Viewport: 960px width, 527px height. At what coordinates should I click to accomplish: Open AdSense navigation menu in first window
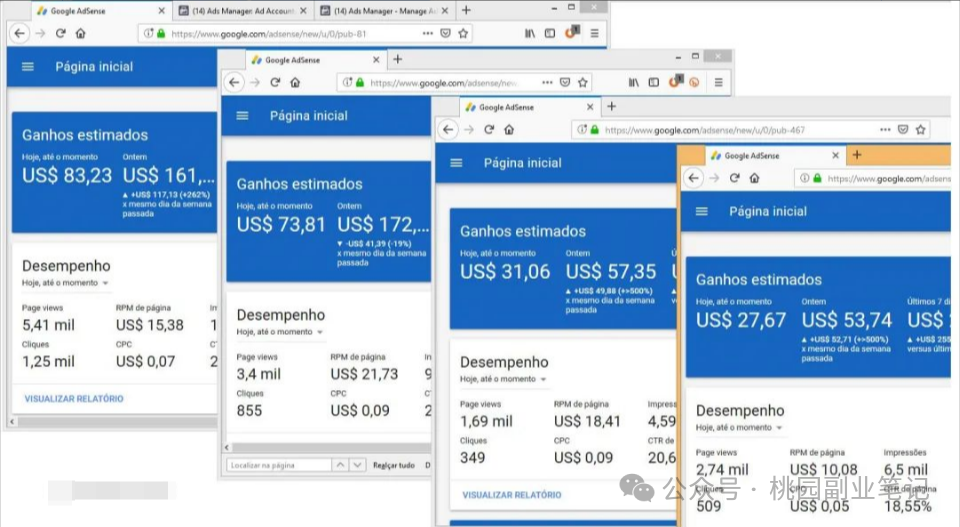pyautogui.click(x=28, y=67)
